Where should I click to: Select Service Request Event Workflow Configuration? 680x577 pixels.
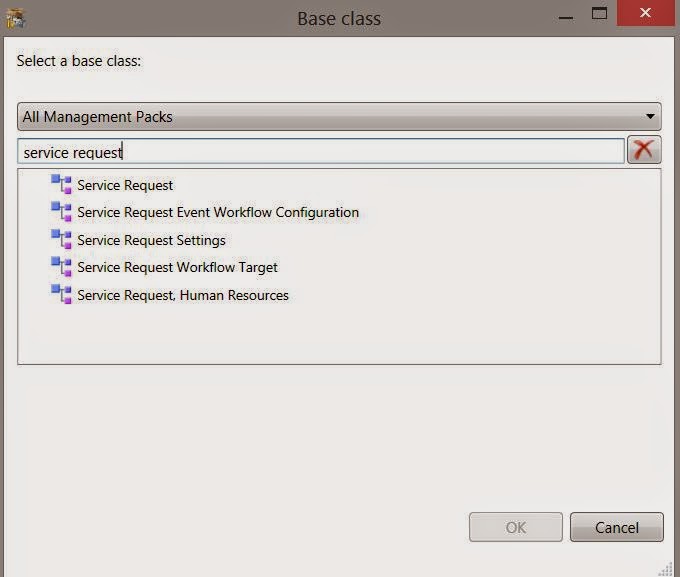click(218, 213)
